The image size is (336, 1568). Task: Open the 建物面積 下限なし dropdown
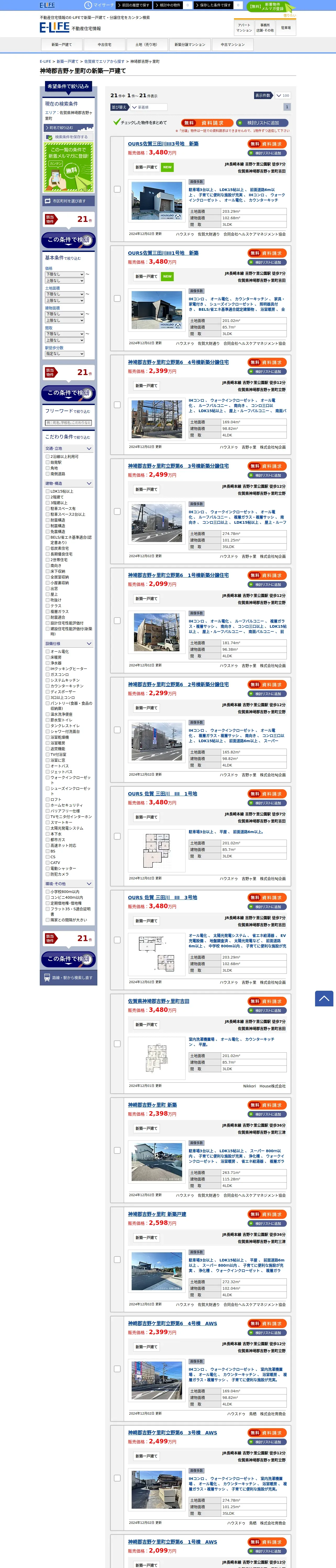pos(65,314)
